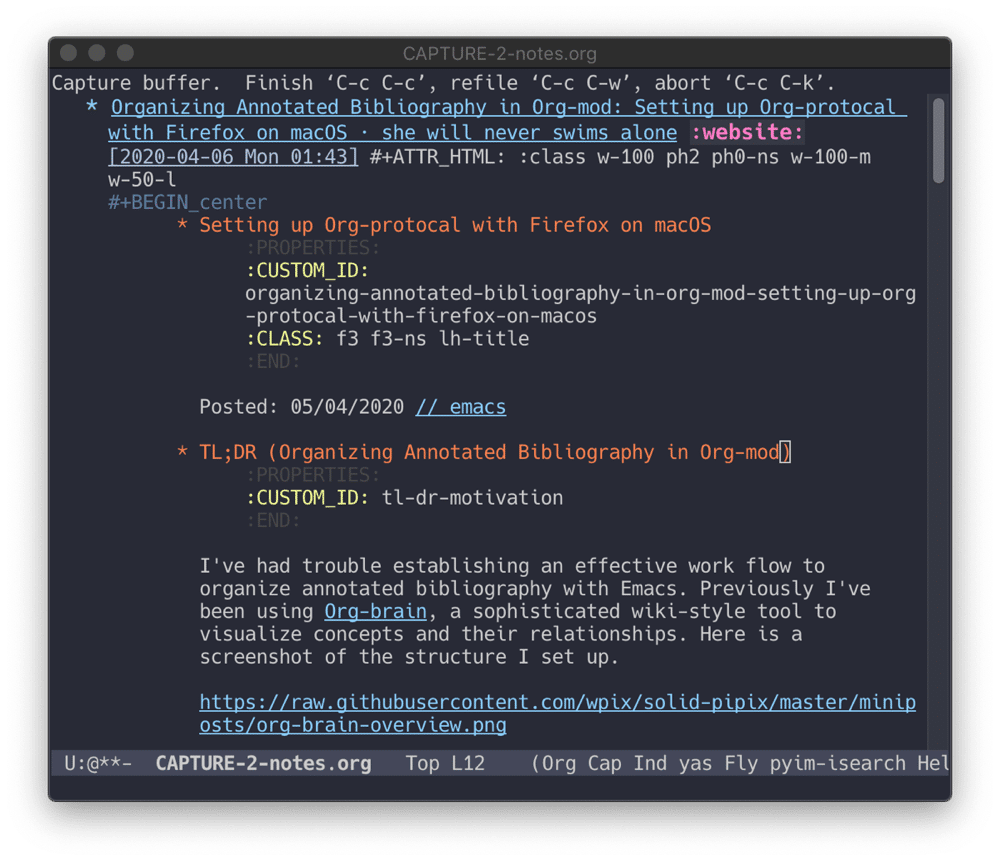1000x861 pixels.
Task: Click the 'Org' major mode in mode line
Action: 559,763
